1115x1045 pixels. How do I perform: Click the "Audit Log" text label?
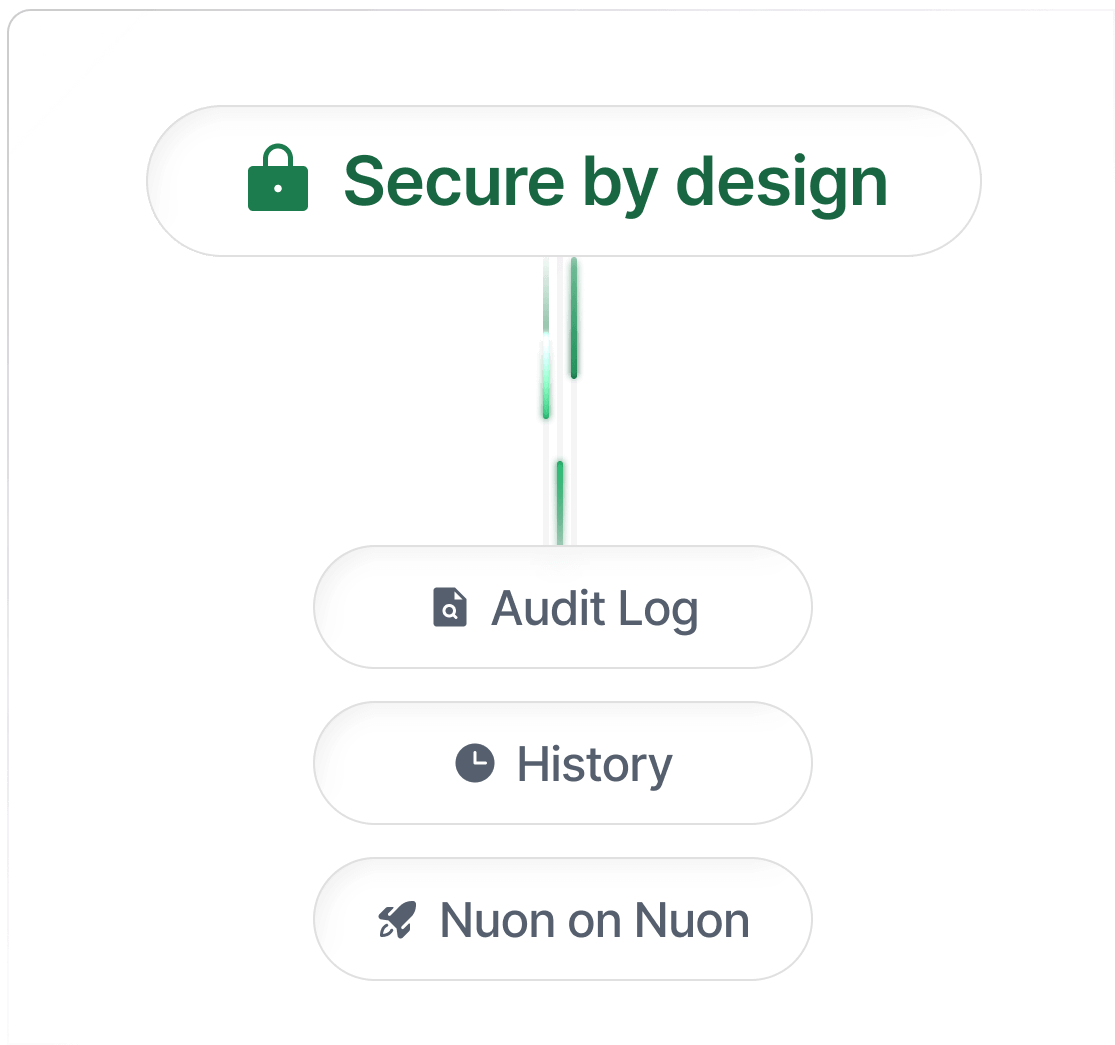(594, 608)
